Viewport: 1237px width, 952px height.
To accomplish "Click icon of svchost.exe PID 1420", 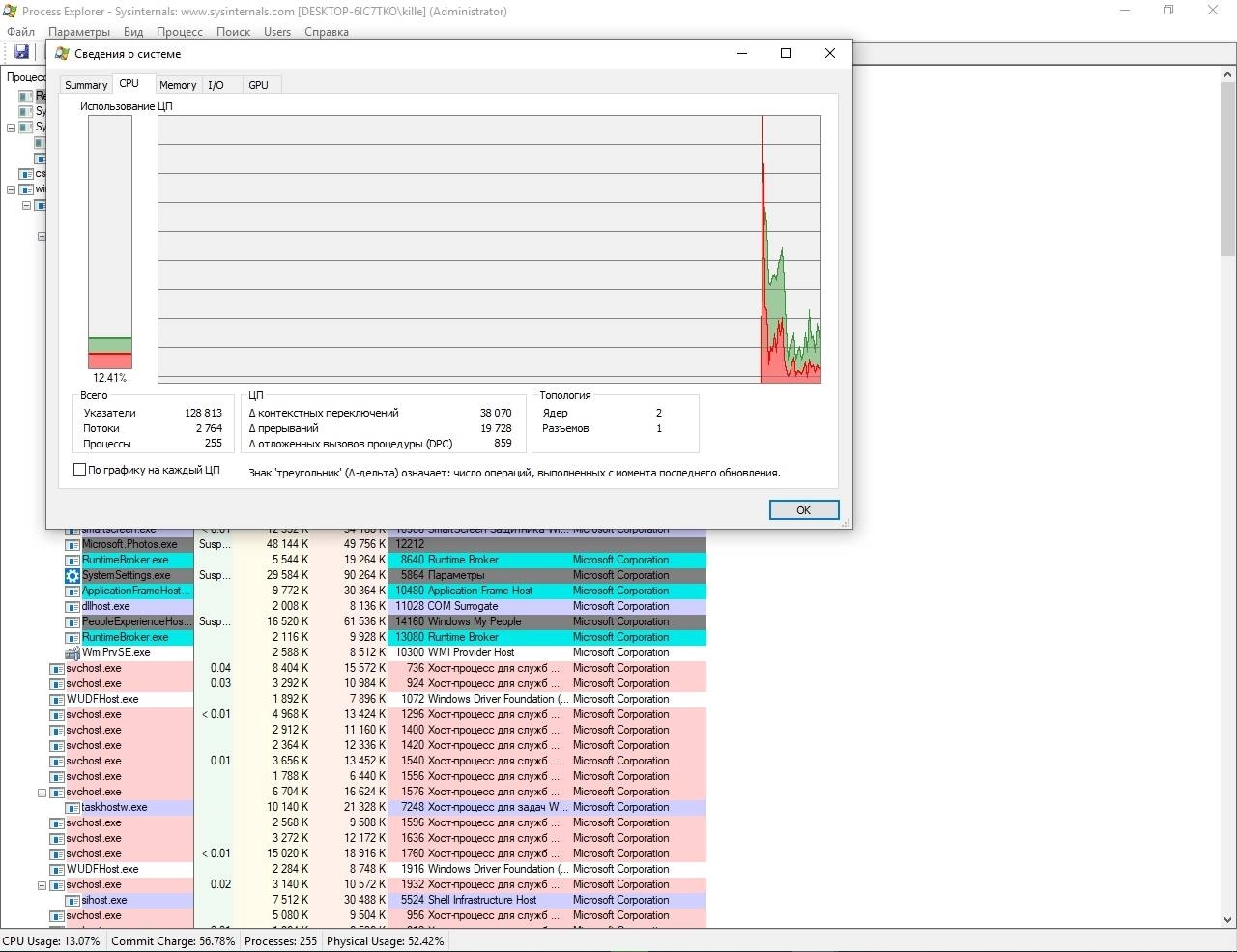I will (x=57, y=745).
